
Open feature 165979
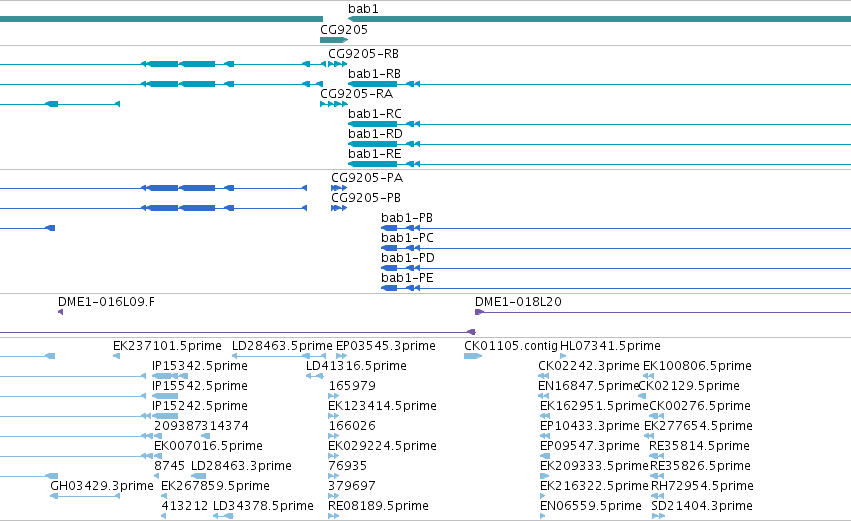tap(352, 386)
